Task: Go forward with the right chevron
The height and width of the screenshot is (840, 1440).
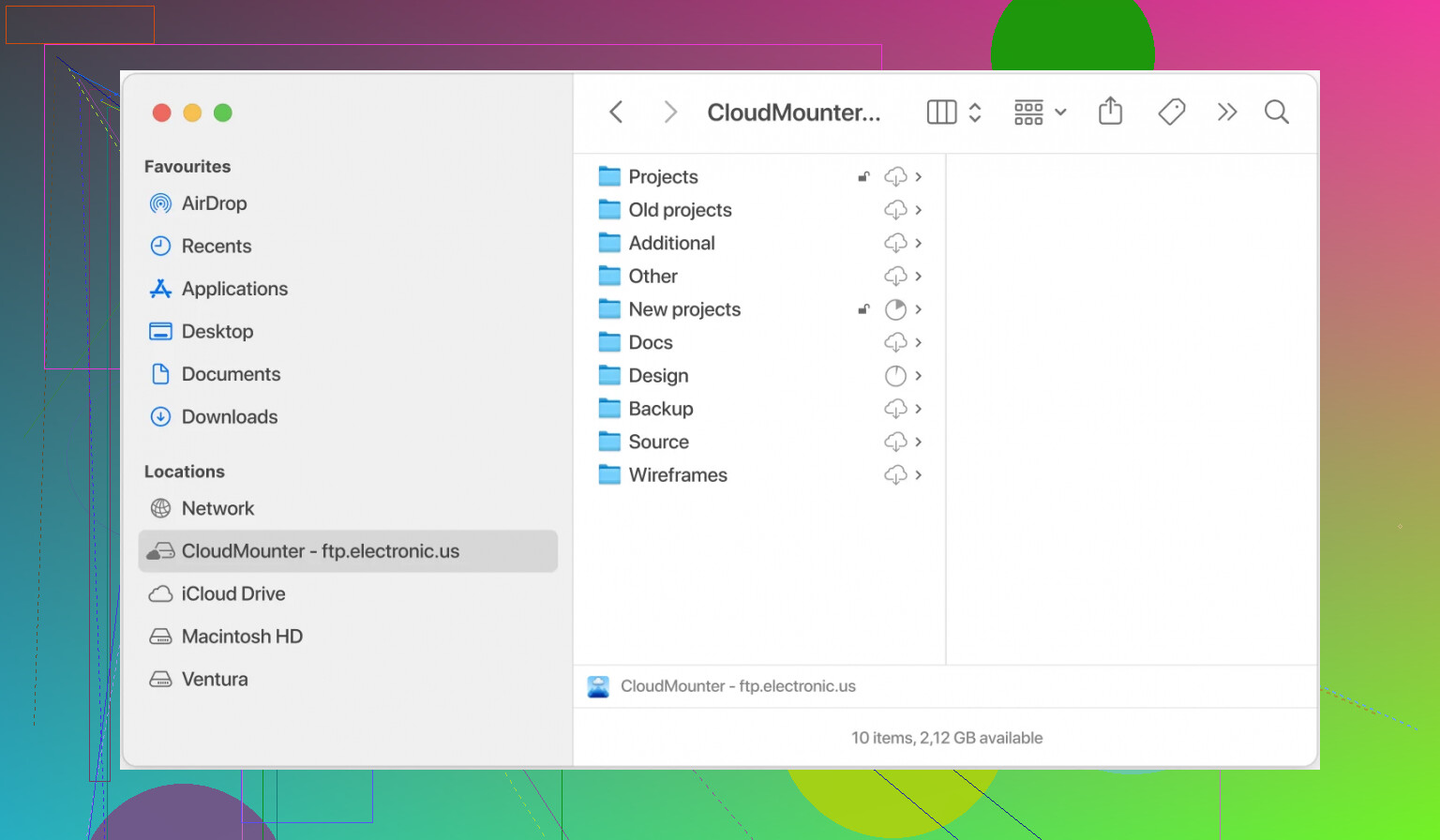Action: (670, 112)
